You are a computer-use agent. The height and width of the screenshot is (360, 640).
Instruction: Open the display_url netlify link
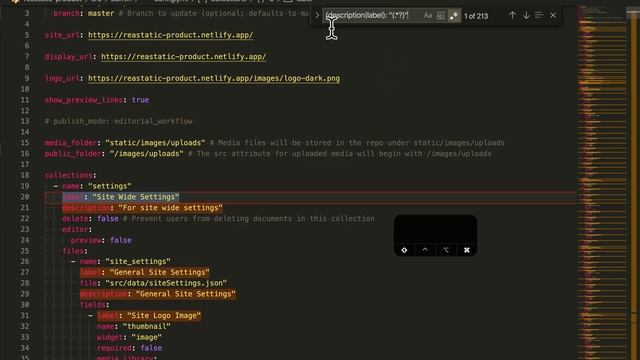(183, 57)
